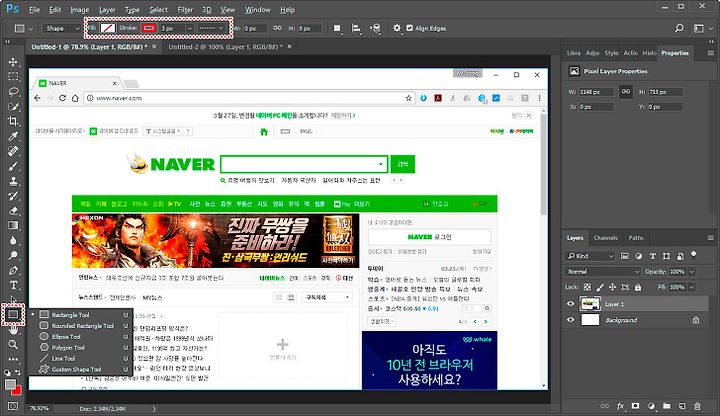
Task: Toggle Quick Mask mode icon
Action: click(13, 406)
